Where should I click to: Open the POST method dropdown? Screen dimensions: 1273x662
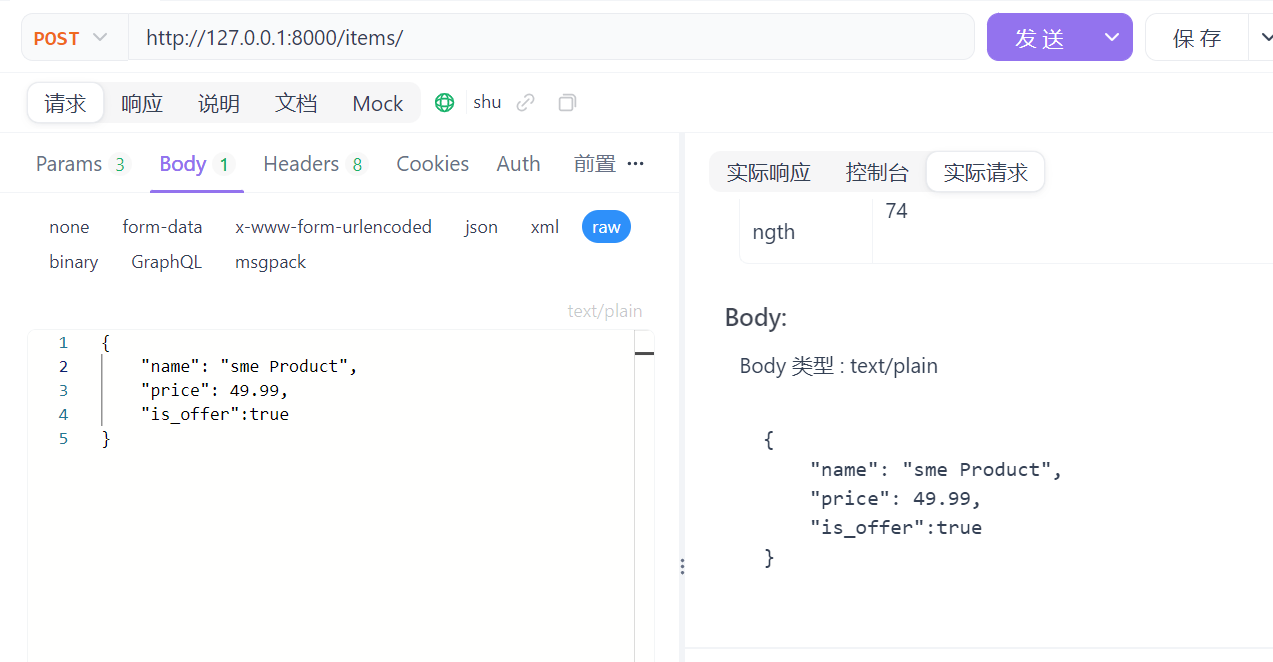click(x=74, y=38)
